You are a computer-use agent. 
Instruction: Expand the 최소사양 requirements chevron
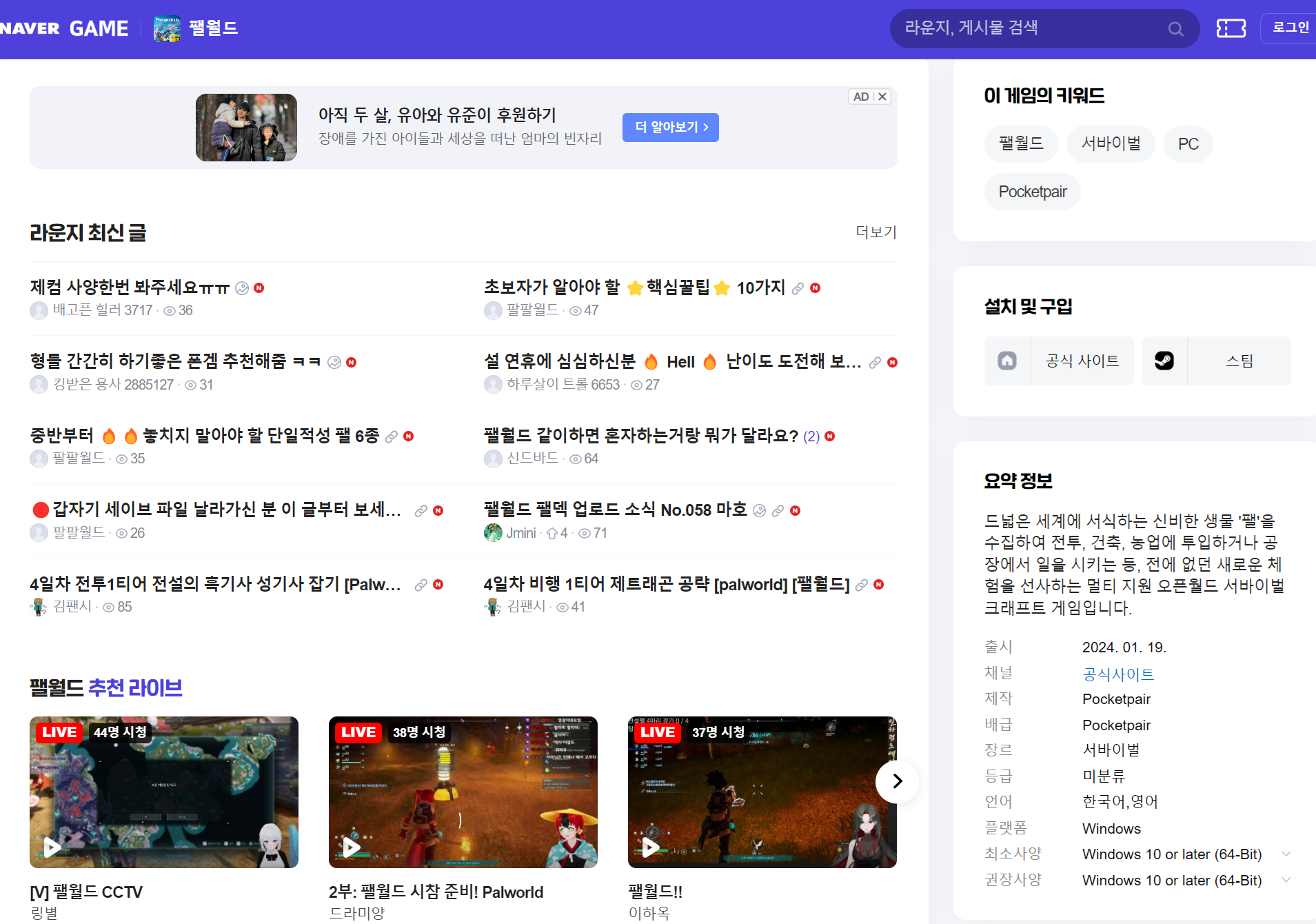tap(1286, 854)
